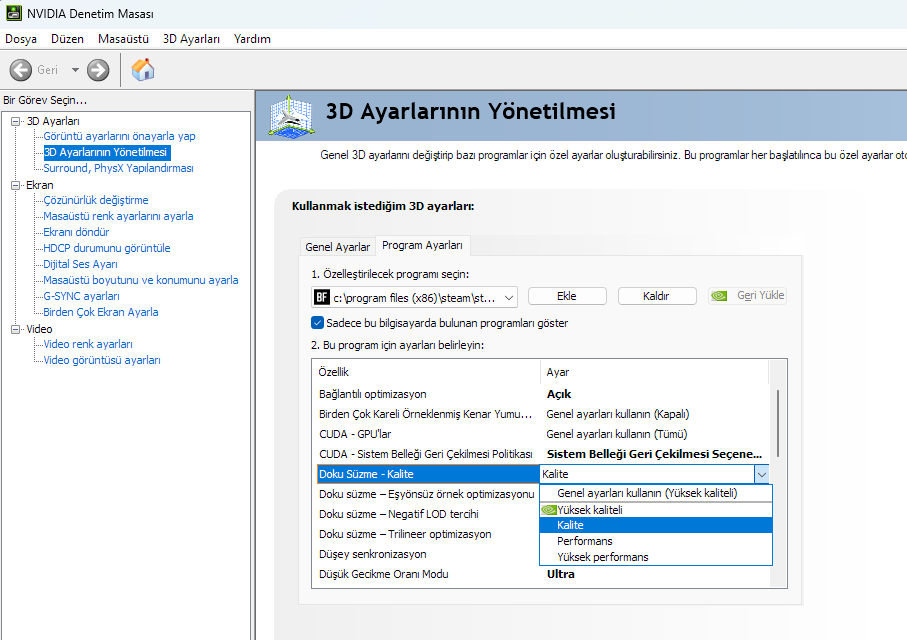Open Masaüstü renk ayarlarını ayarla
This screenshot has width=907, height=640.
[x=118, y=216]
